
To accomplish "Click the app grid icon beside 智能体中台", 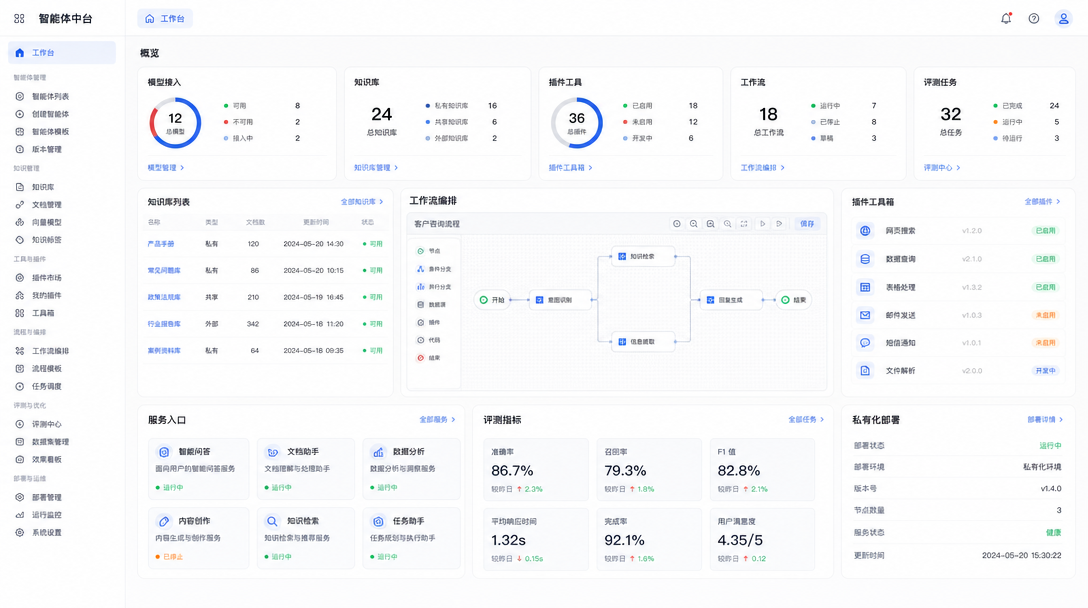I will (19, 19).
